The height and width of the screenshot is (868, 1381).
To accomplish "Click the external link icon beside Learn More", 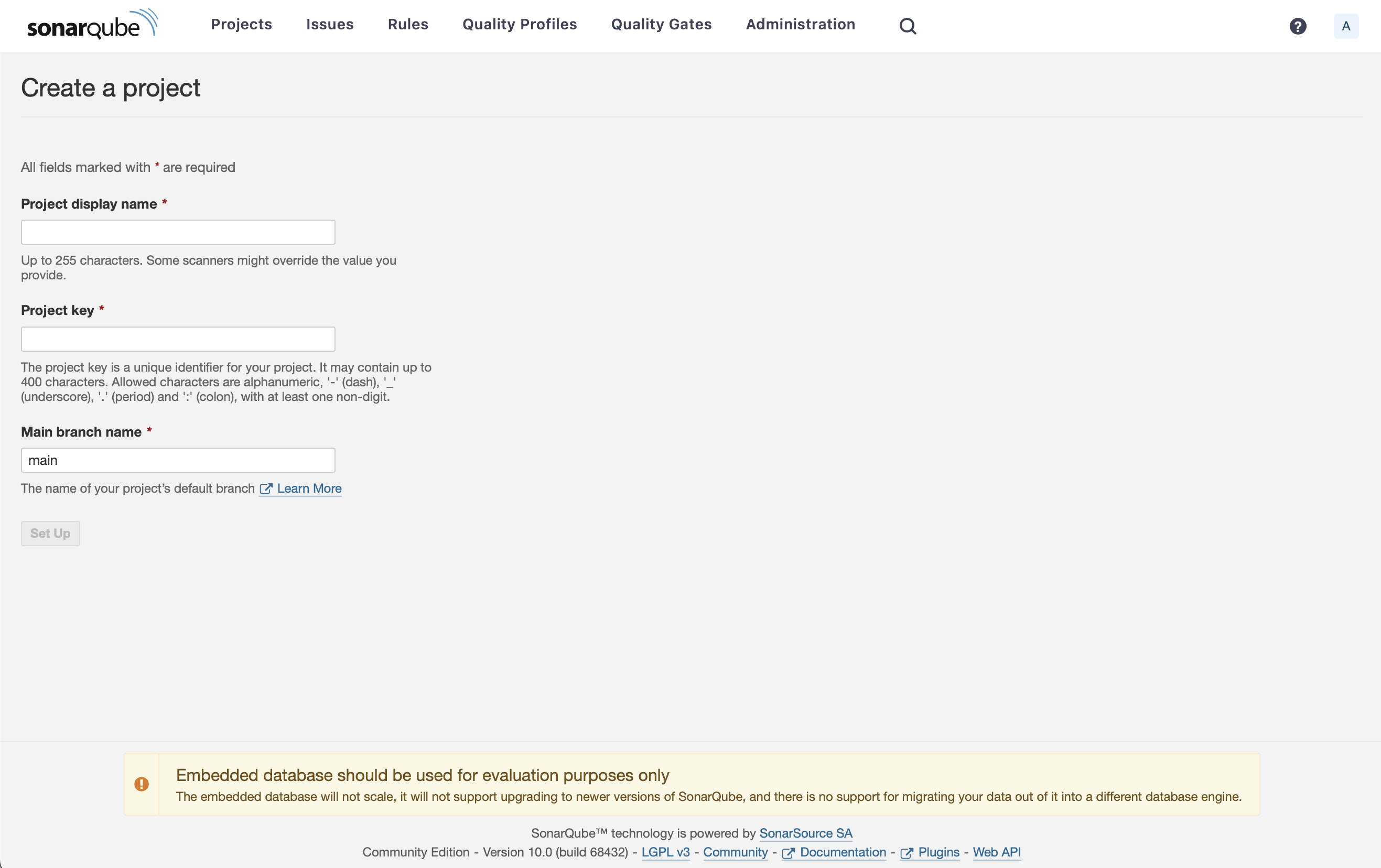I will click(266, 489).
